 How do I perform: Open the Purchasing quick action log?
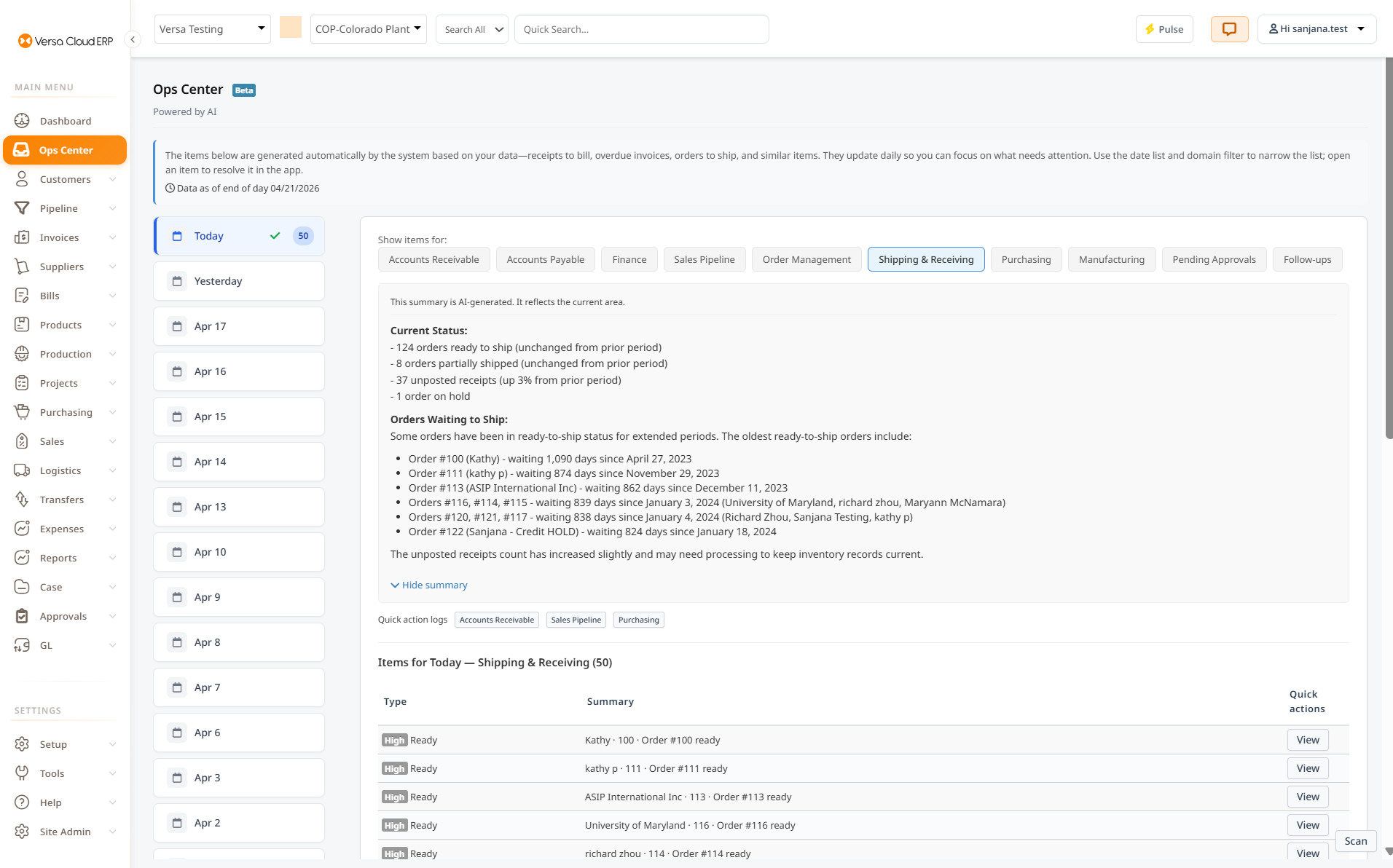click(638, 620)
